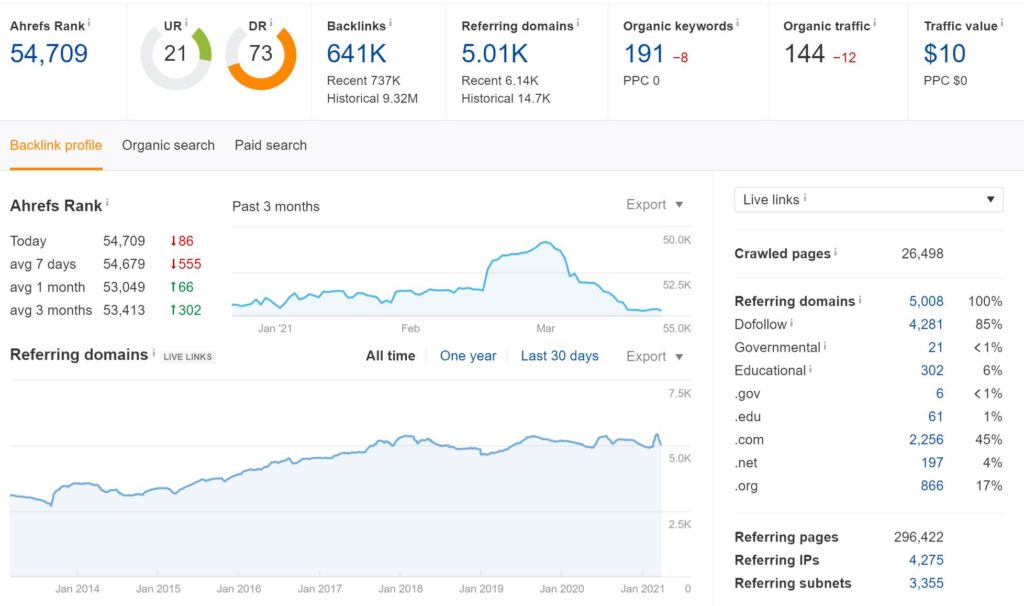Screen dimensions: 1024x606
Task: Click Referring pages value 296,422
Action: [x=918, y=537]
